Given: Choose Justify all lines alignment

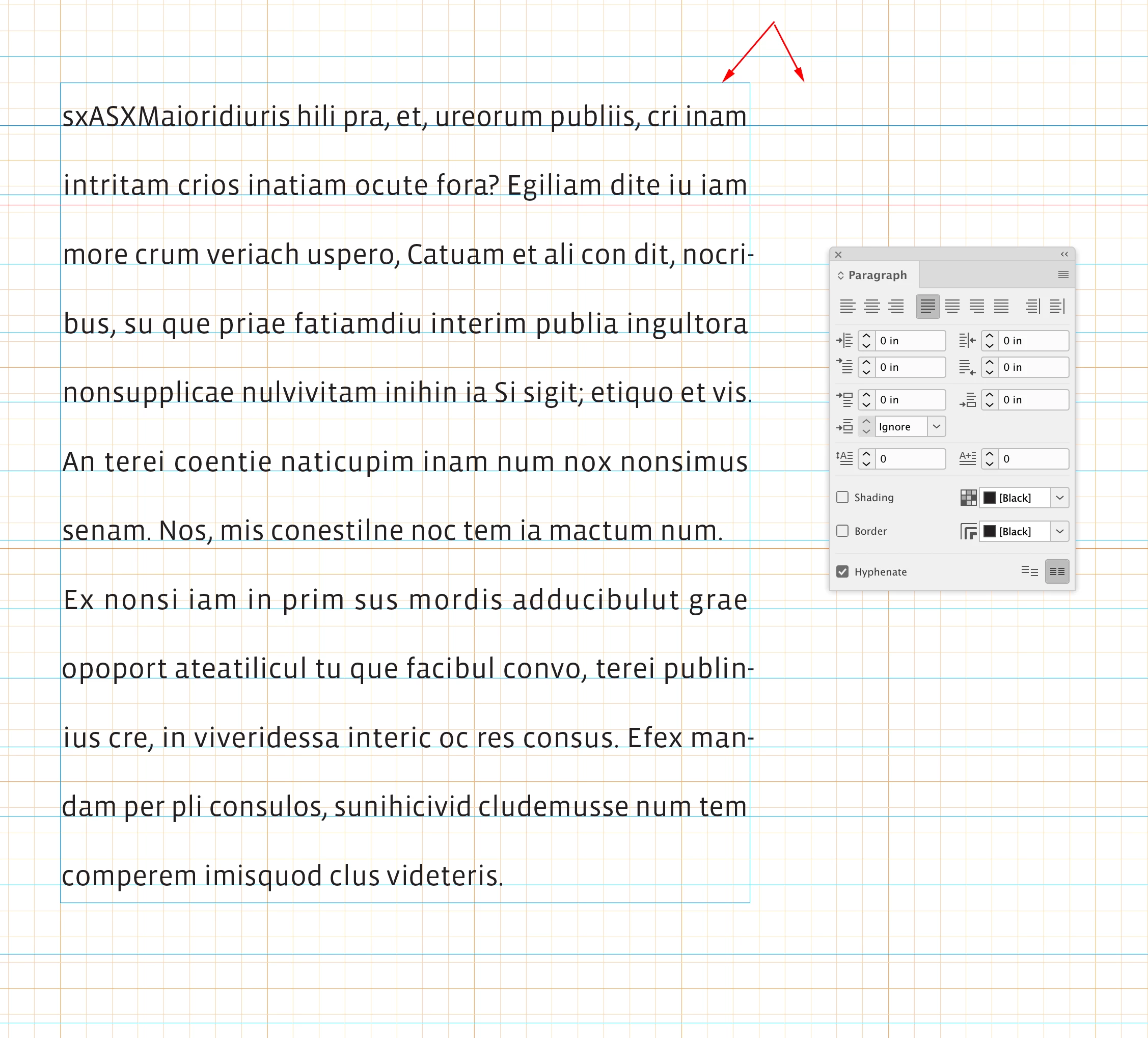Looking at the screenshot, I should pos(1001,306).
